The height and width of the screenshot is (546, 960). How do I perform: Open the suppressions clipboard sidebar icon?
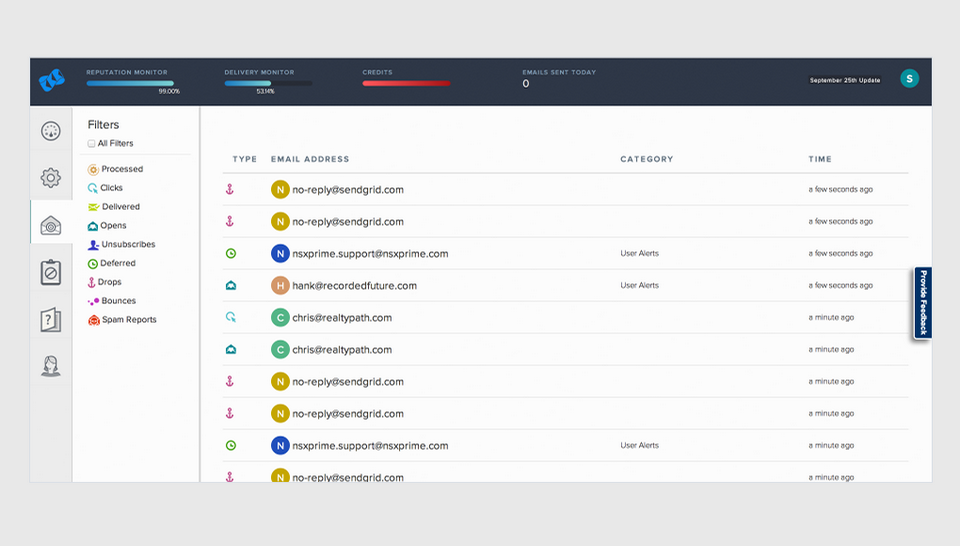[x=51, y=272]
